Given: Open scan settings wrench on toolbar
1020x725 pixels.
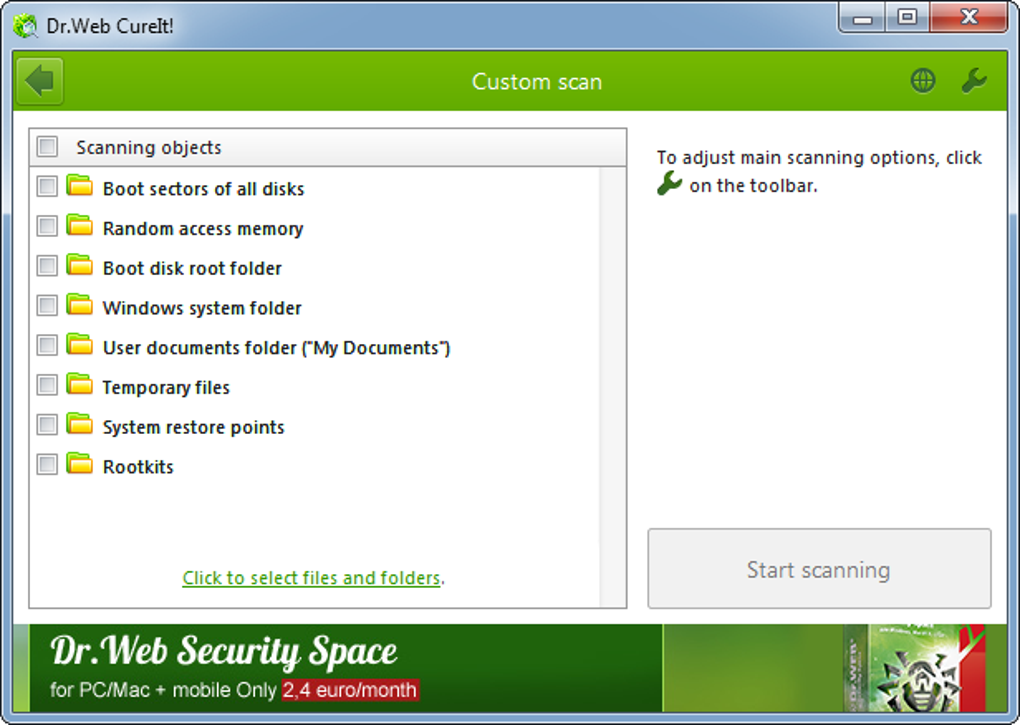Looking at the screenshot, I should click(974, 81).
